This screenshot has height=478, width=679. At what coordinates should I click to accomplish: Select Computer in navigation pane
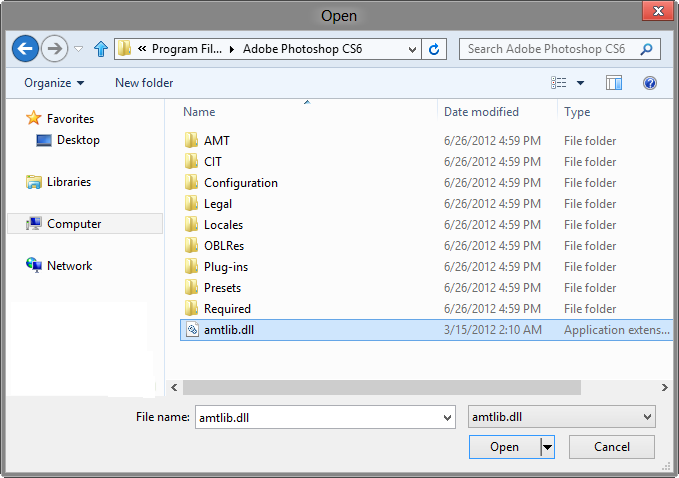tap(85, 224)
